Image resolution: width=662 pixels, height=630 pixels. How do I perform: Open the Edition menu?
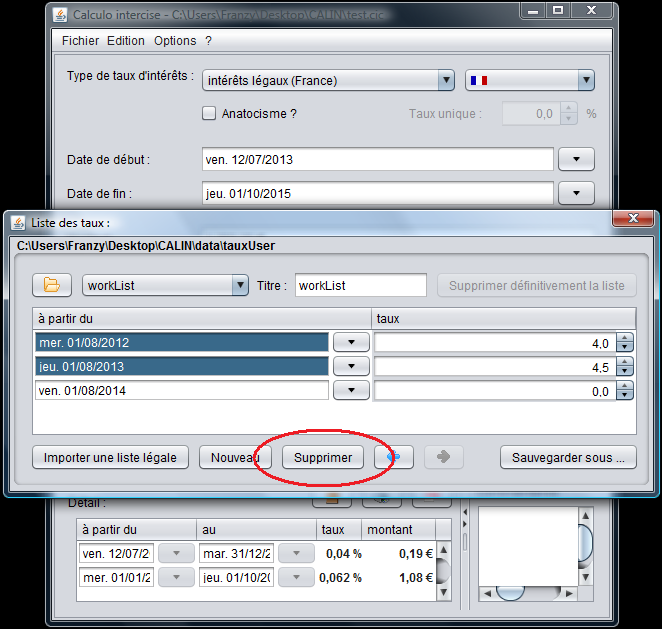click(x=126, y=41)
